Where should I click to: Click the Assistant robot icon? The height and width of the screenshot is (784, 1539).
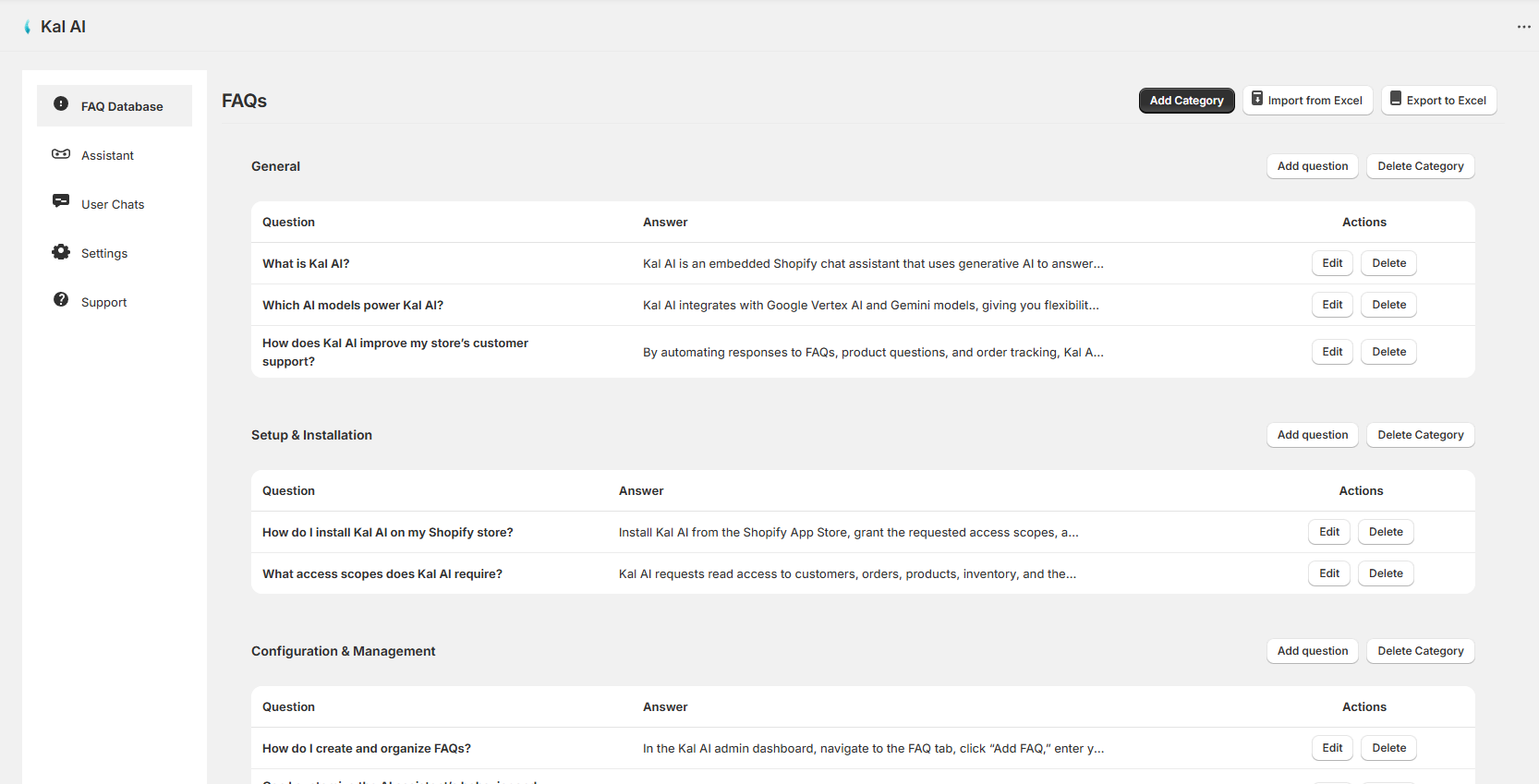tap(61, 154)
